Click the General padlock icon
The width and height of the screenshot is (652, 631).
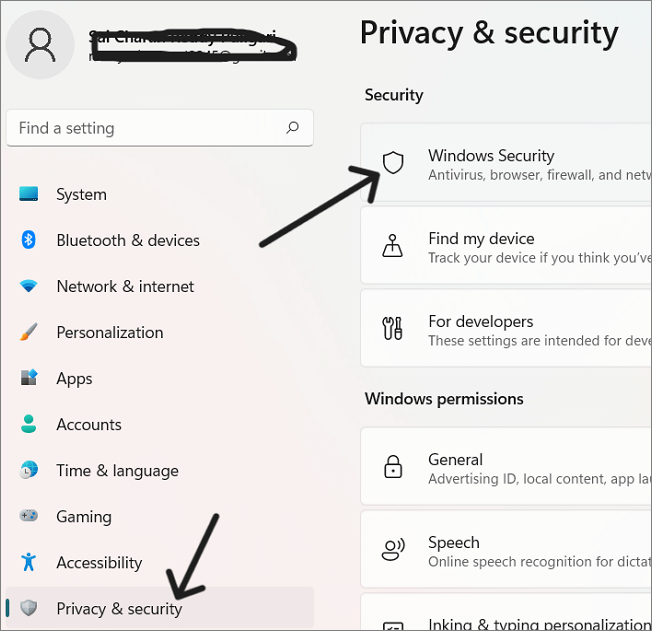[x=393, y=467]
